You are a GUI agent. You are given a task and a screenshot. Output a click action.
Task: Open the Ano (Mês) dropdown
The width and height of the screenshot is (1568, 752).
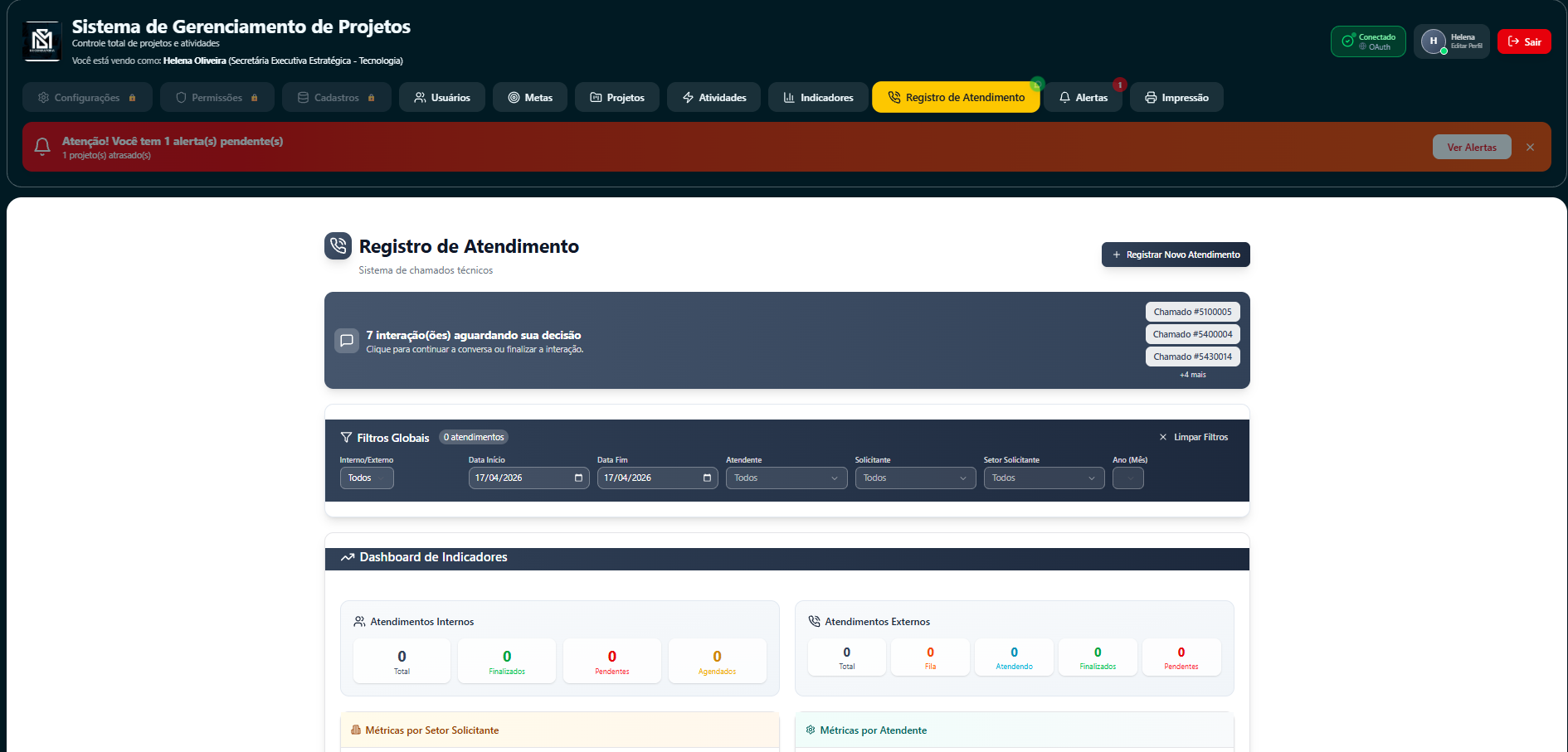(1127, 478)
